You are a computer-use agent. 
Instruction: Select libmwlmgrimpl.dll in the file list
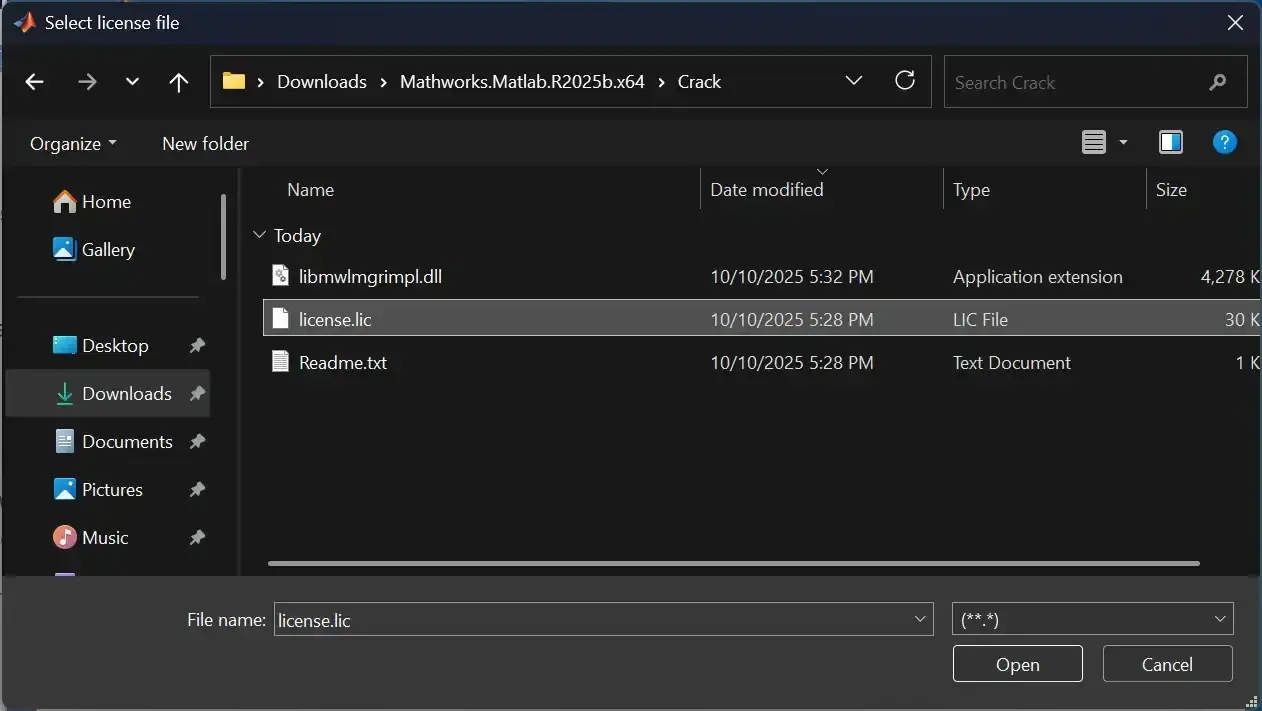tap(370, 277)
